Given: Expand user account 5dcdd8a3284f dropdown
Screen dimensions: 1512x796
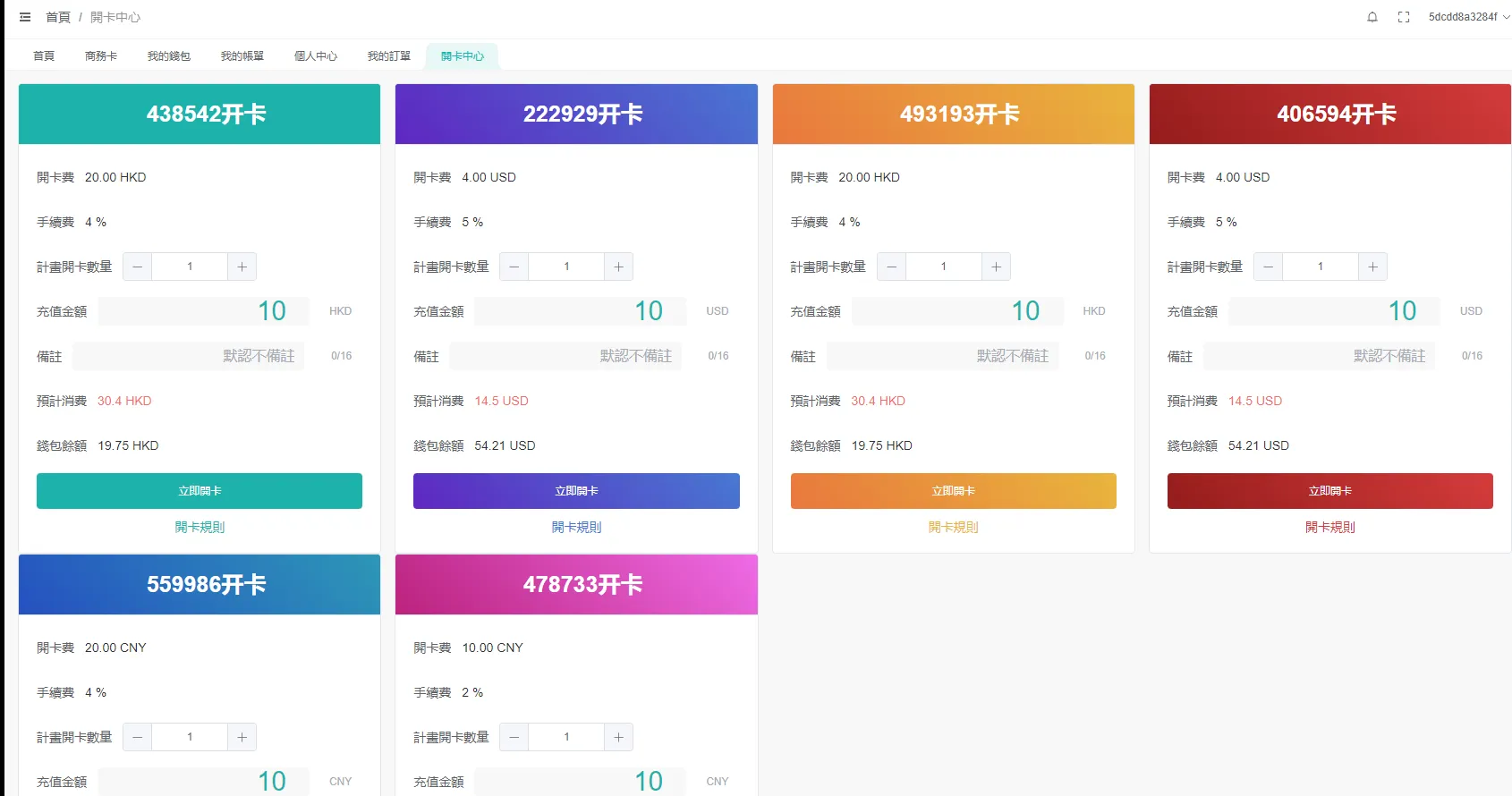Looking at the screenshot, I should click(x=1468, y=17).
